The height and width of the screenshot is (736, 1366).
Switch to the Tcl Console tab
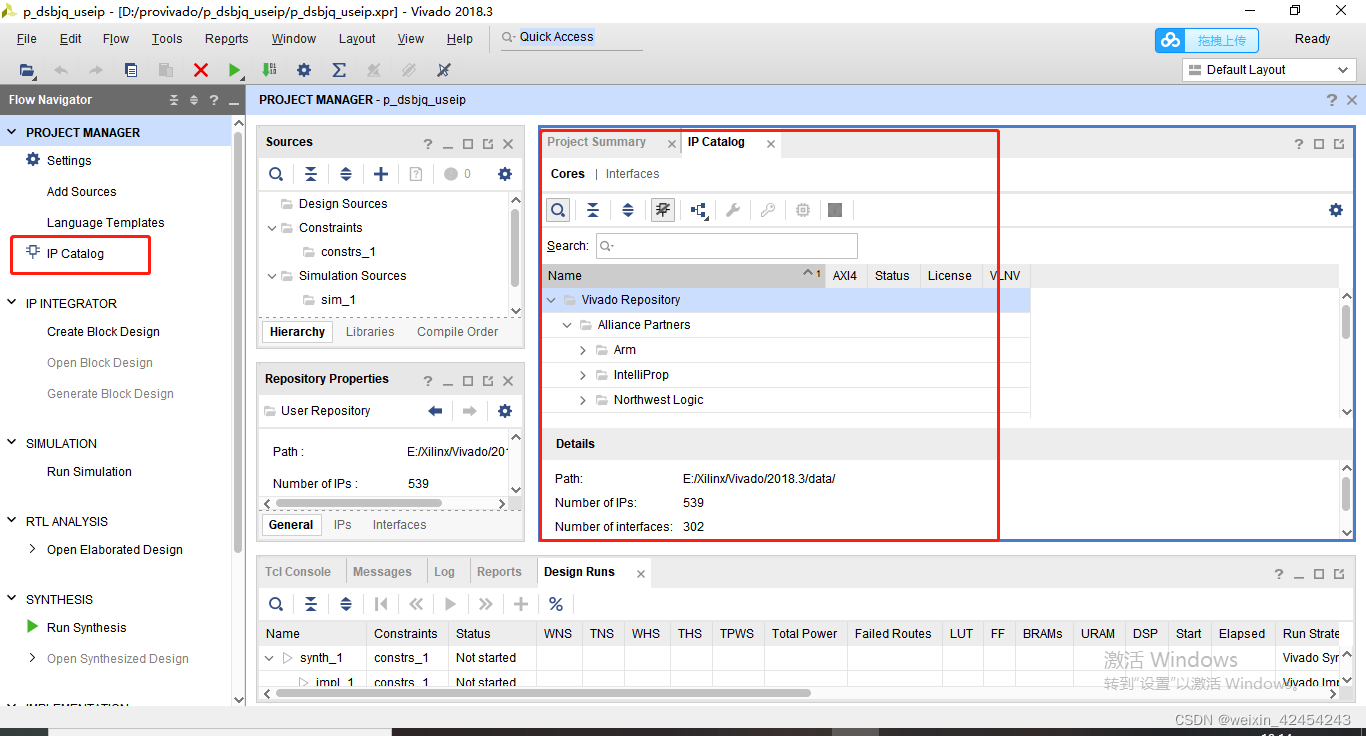coord(298,572)
